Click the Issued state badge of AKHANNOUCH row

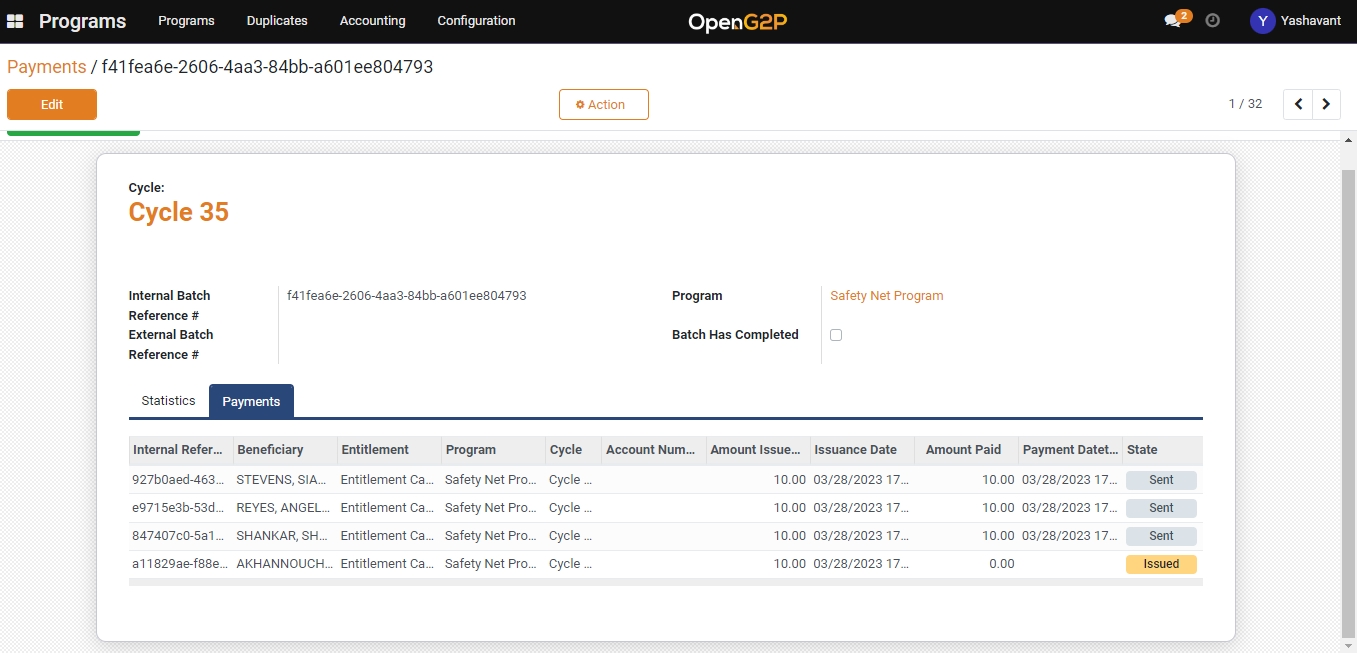click(1160, 564)
